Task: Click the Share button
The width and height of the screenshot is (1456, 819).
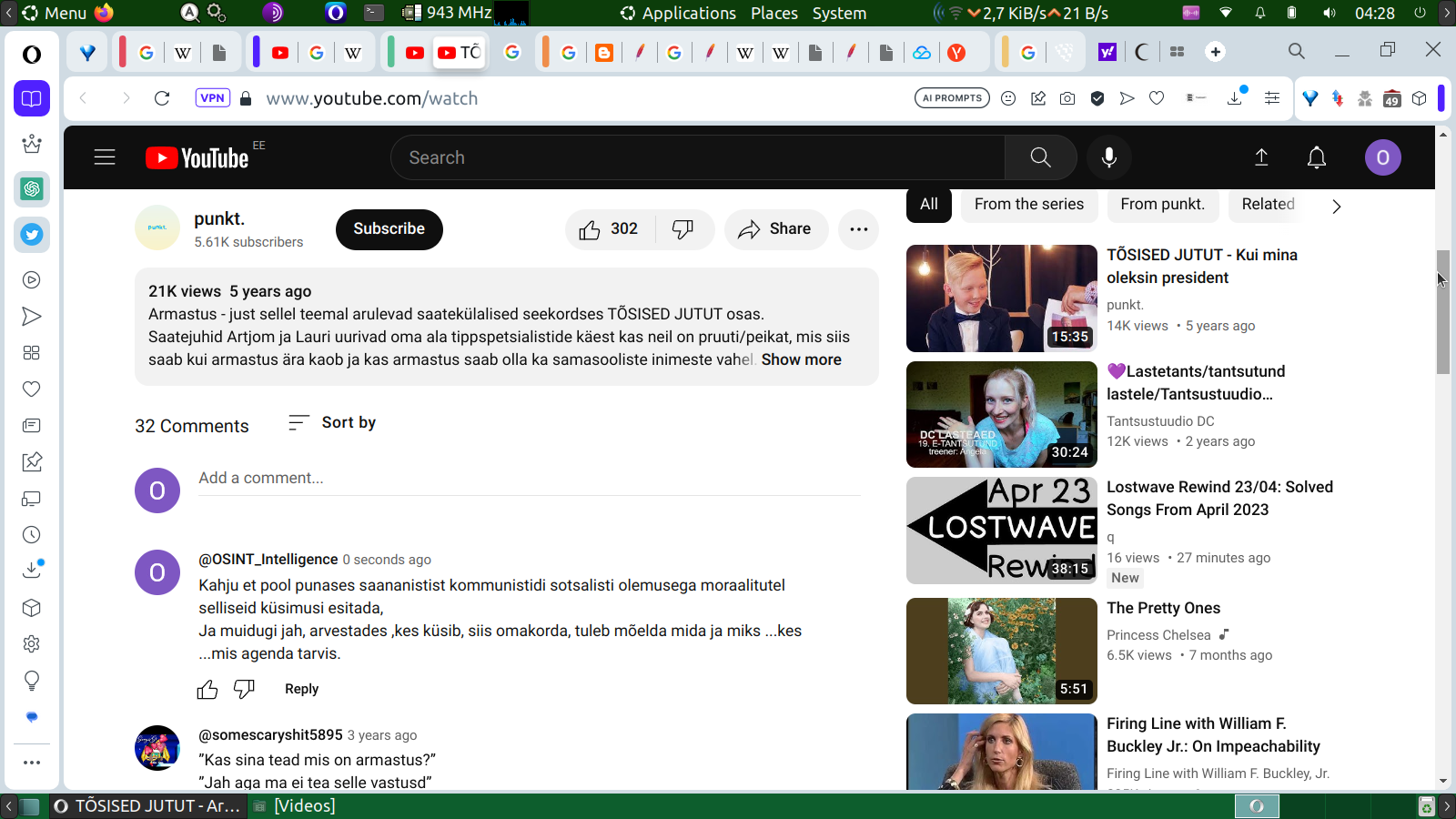Action: click(775, 229)
